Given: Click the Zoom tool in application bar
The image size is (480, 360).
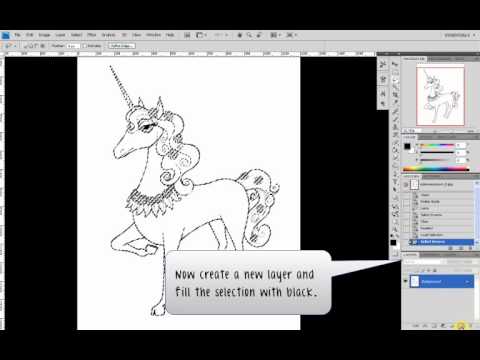Looking at the screenshot, I should click(x=249, y=35).
